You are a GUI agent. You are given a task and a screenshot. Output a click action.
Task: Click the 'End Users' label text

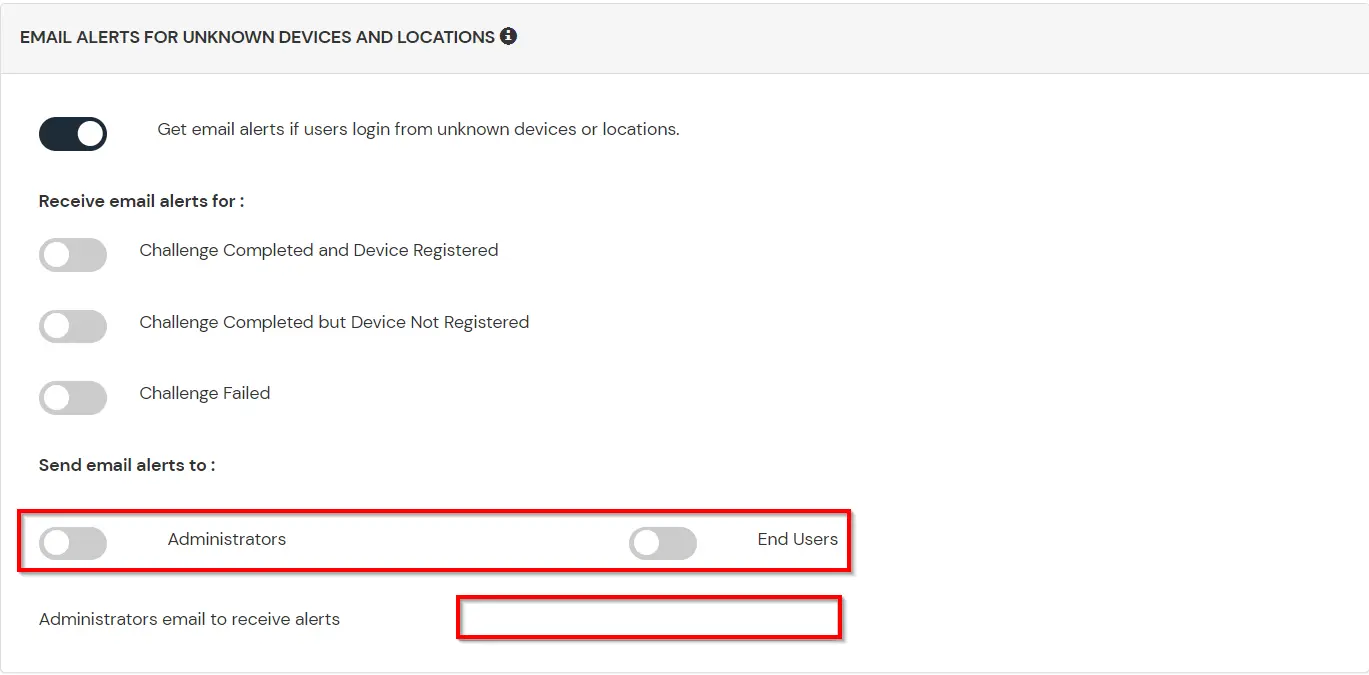pyautogui.click(x=797, y=539)
